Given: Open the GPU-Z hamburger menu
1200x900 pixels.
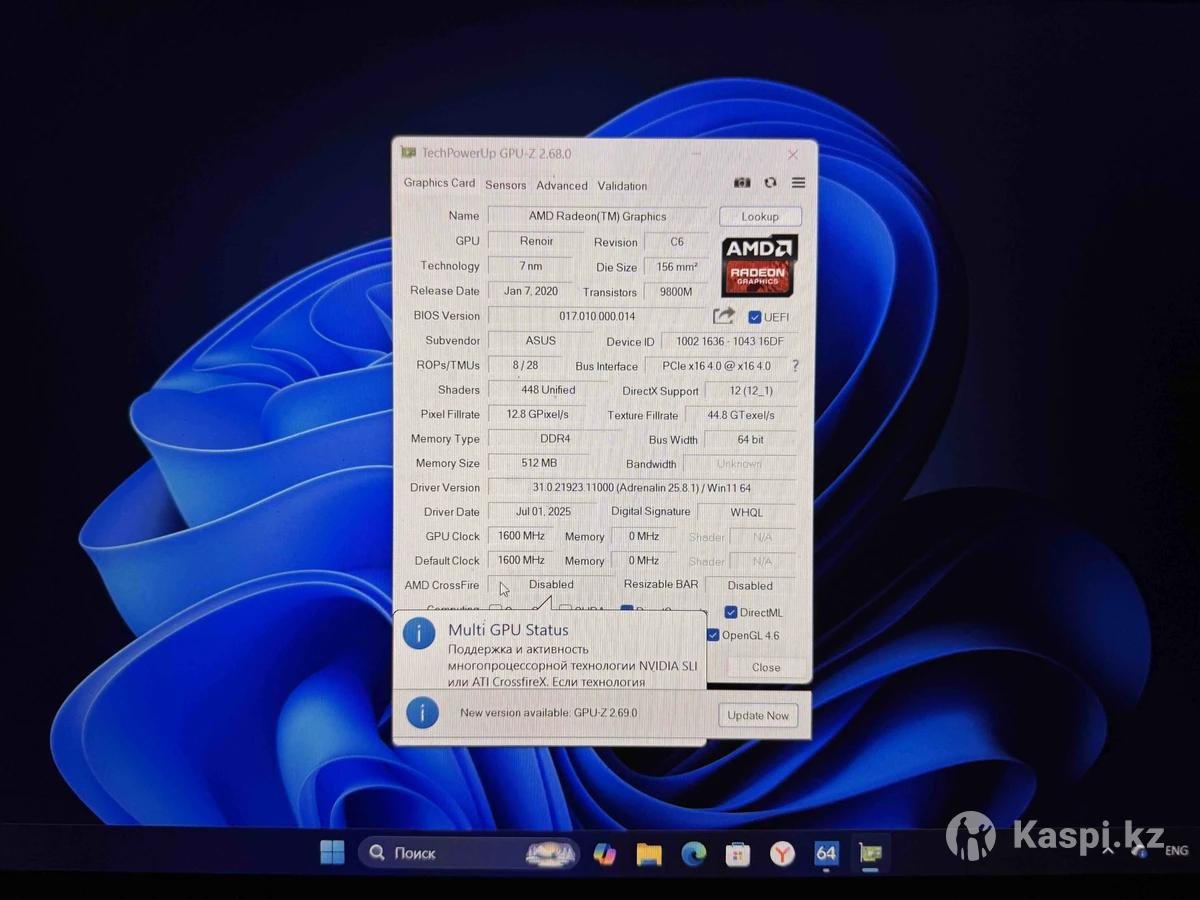Looking at the screenshot, I should coord(798,183).
